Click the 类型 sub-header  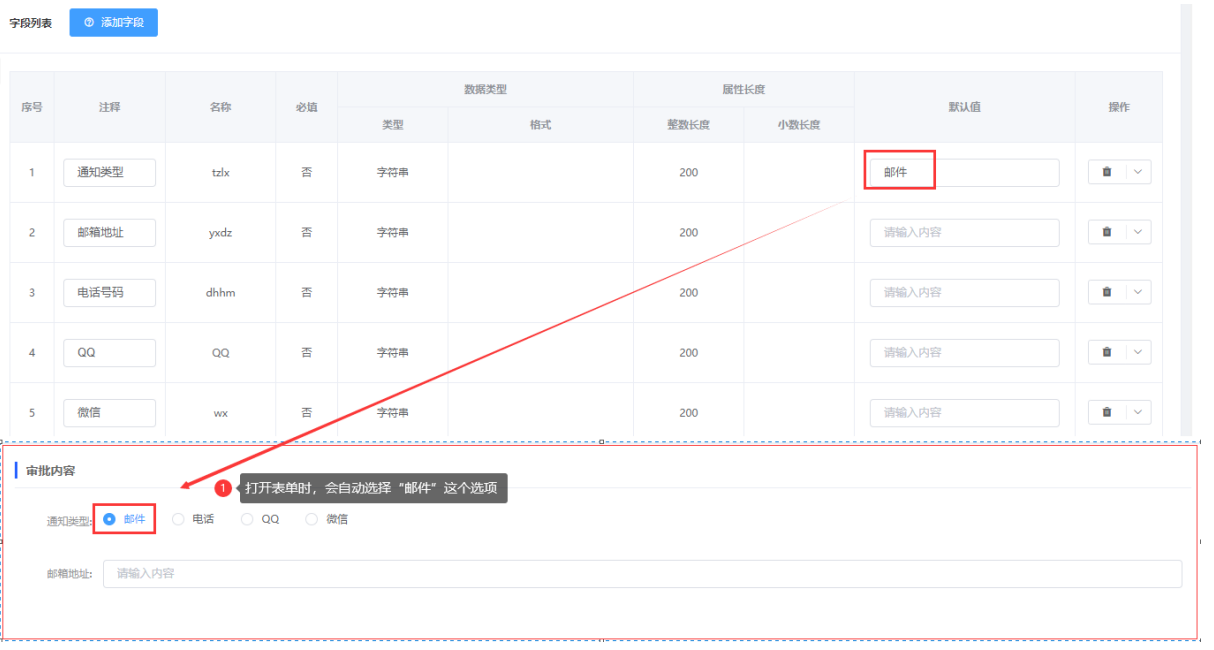pos(392,125)
